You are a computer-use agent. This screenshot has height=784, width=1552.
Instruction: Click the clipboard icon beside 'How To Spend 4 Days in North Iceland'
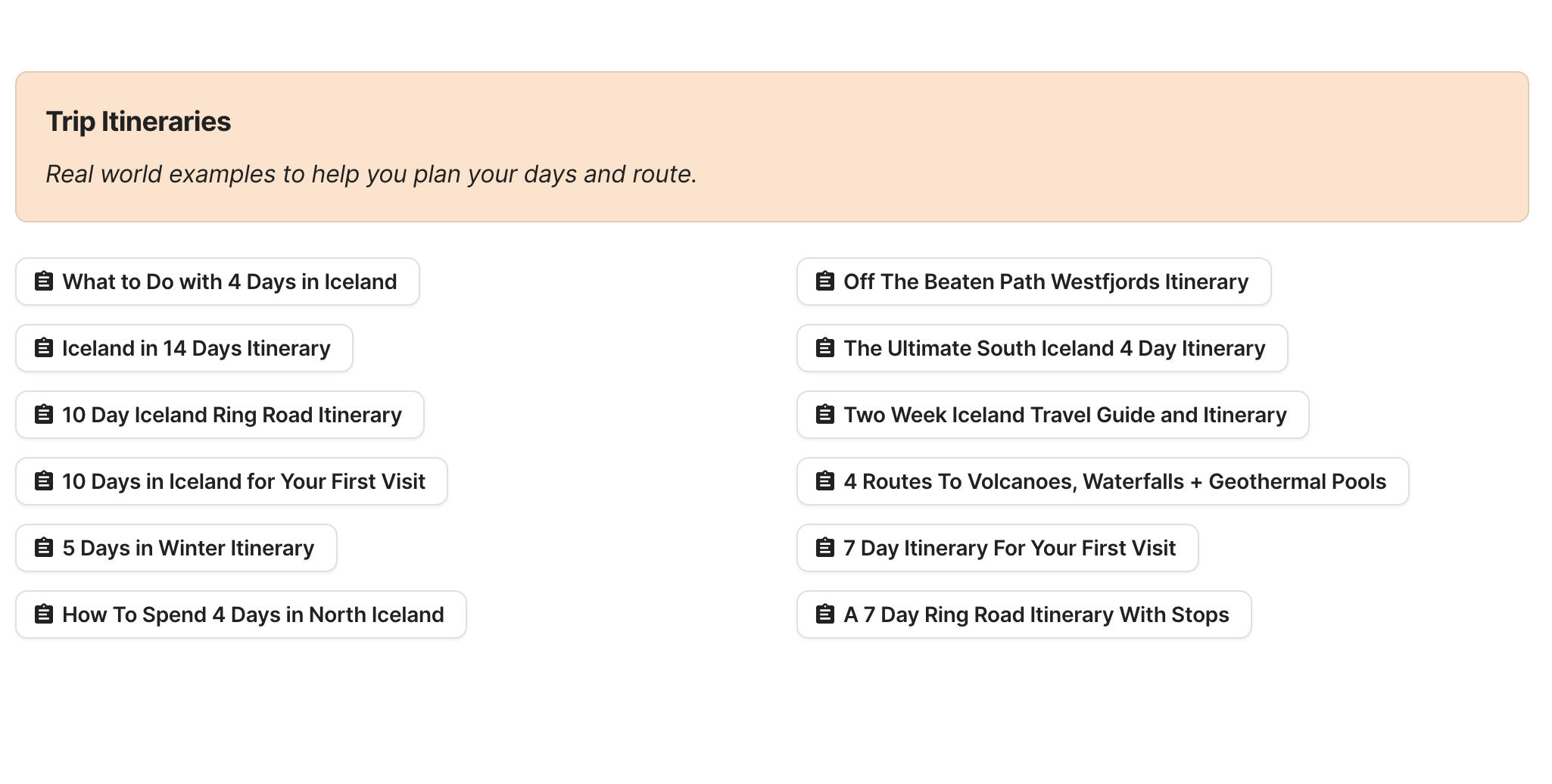44,614
